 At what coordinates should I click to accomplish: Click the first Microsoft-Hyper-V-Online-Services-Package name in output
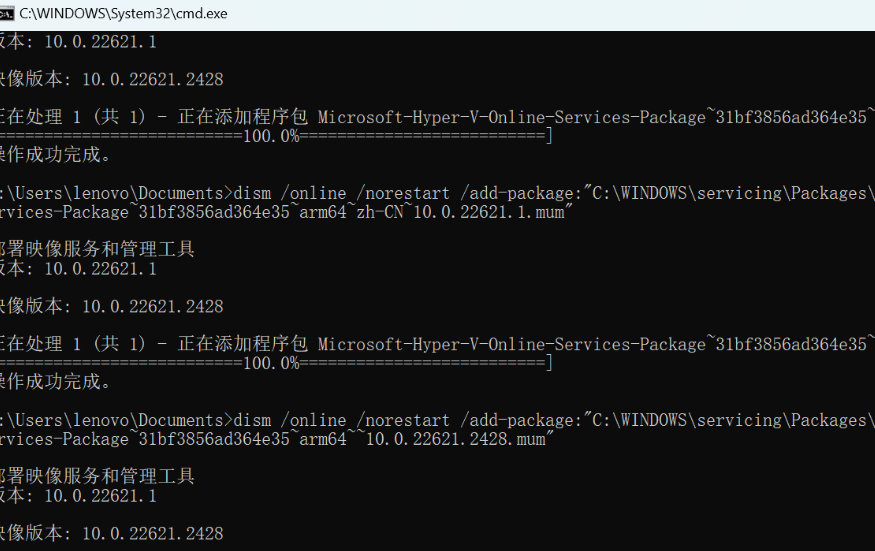coord(511,117)
